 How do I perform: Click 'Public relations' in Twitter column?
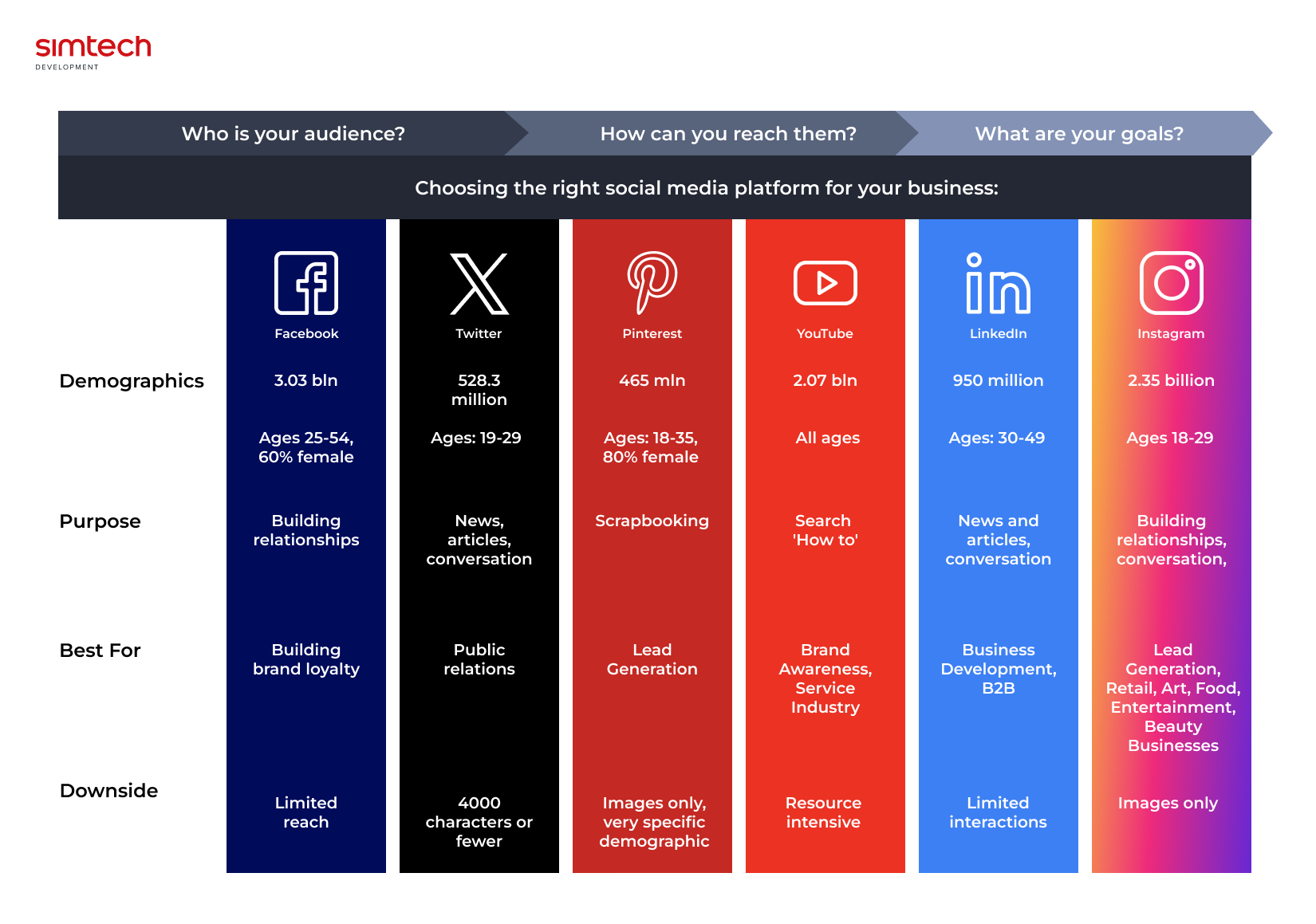click(x=479, y=659)
